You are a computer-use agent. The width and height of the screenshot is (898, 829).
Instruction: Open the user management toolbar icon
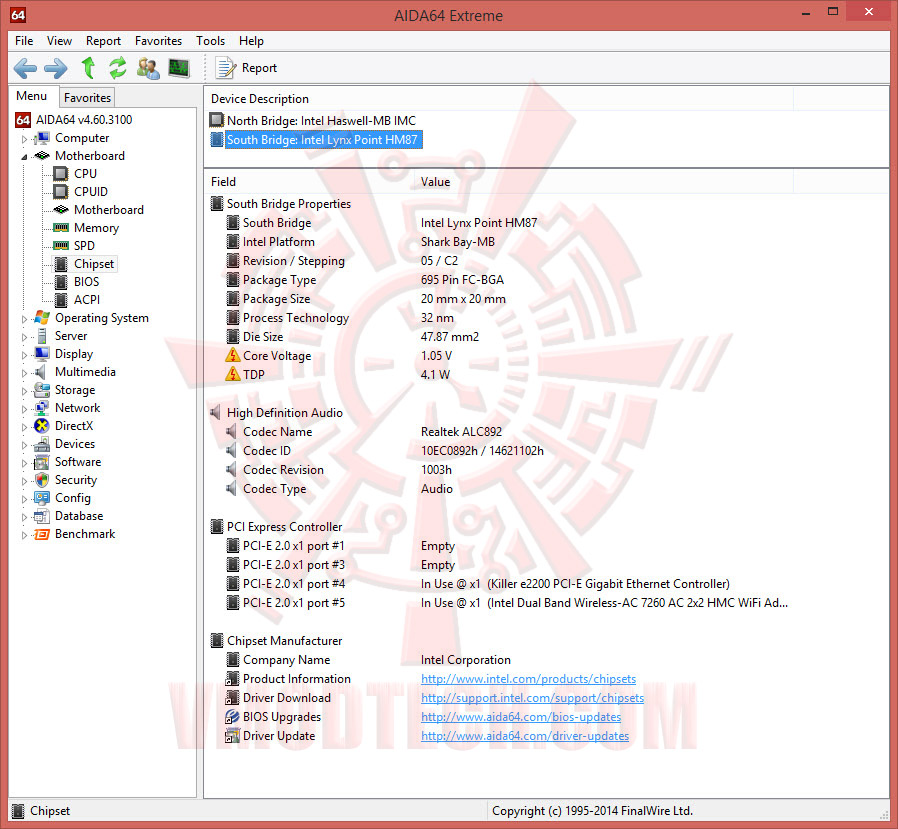coord(148,68)
